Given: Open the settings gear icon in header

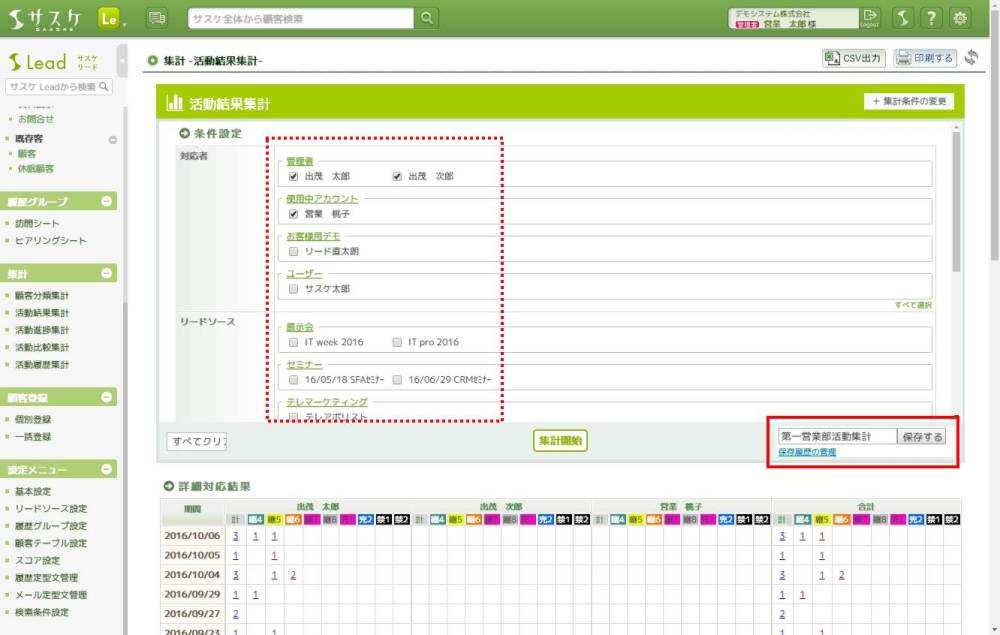Looking at the screenshot, I should (x=960, y=18).
